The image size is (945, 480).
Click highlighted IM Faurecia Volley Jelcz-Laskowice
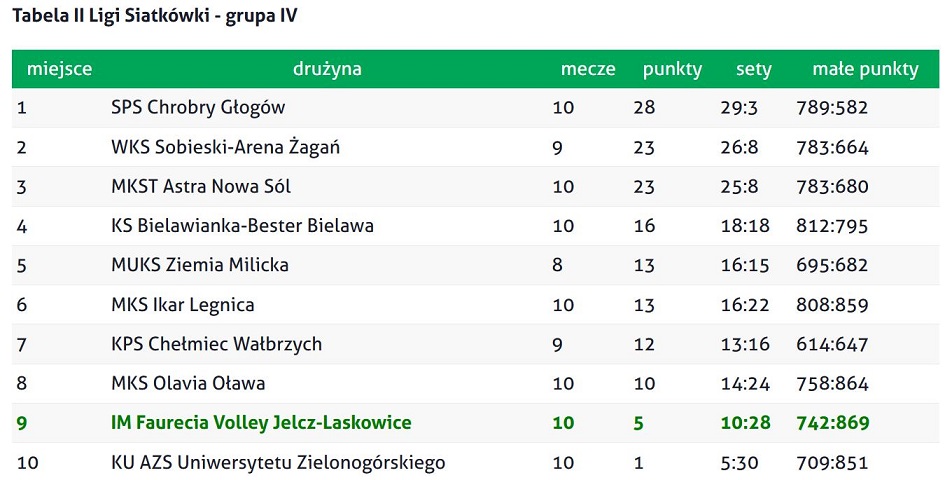coord(262,423)
